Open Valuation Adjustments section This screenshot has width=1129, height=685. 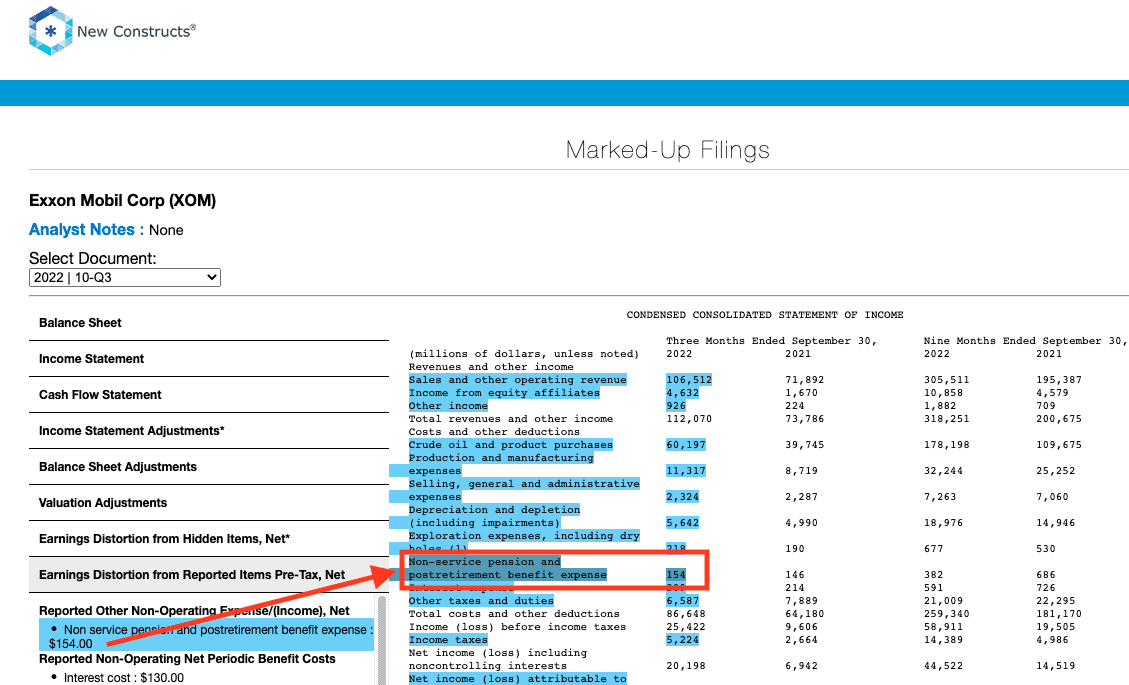click(209, 503)
